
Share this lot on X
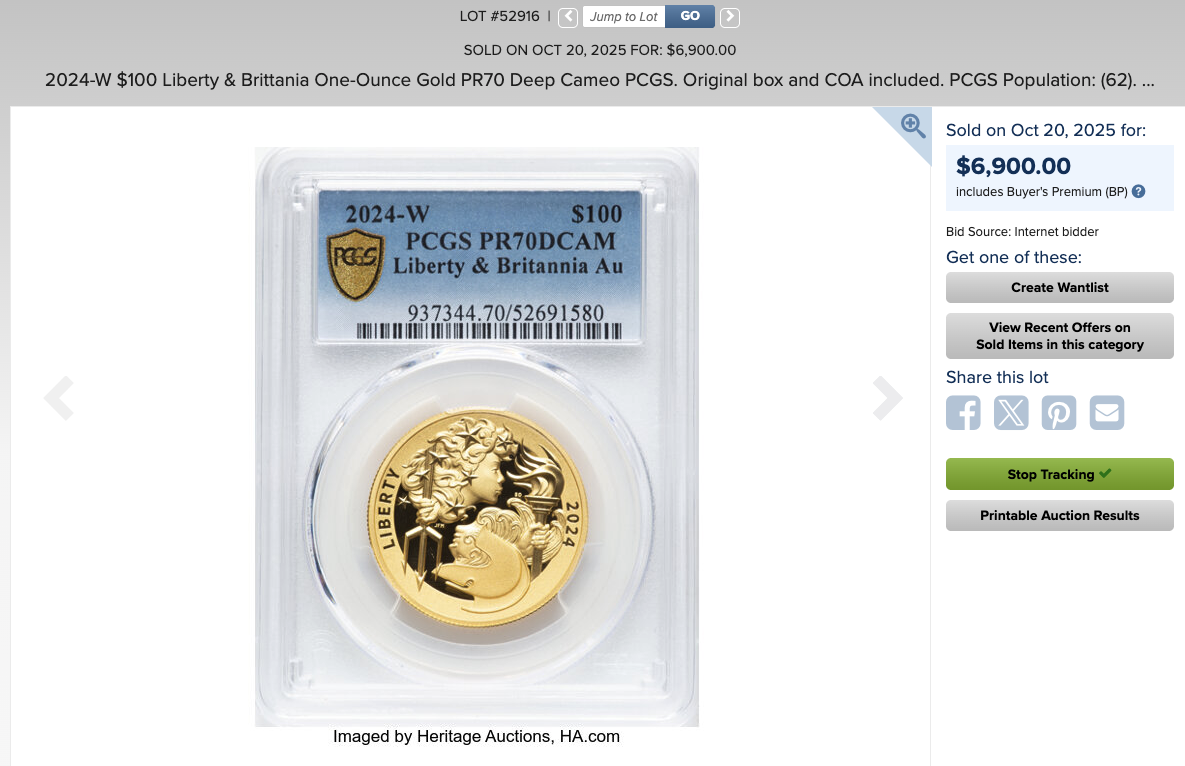1011,412
